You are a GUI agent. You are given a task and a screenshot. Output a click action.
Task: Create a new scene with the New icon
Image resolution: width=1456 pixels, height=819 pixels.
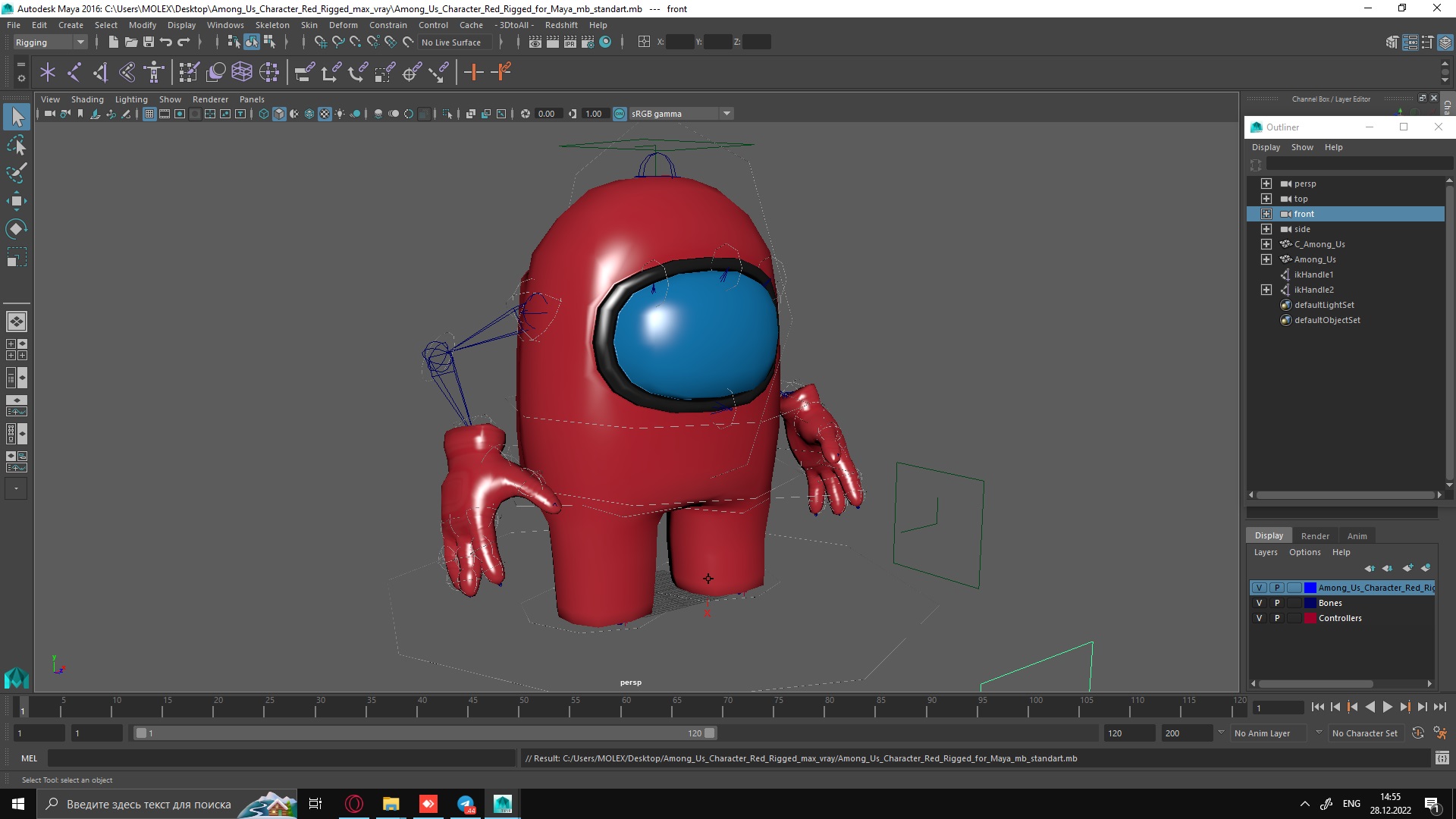[113, 42]
